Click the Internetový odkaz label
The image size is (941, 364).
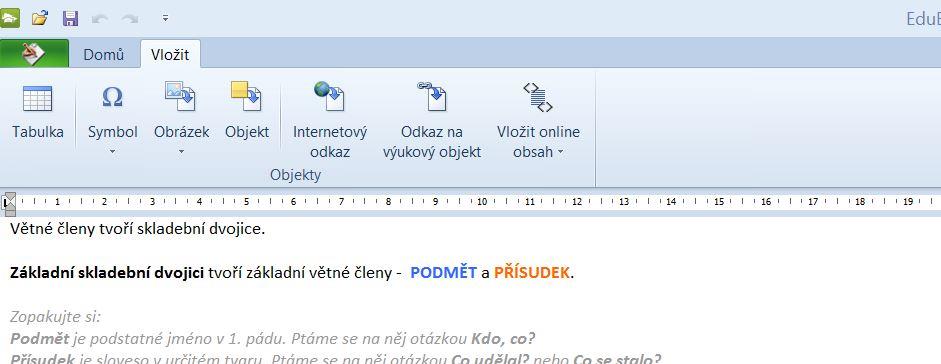(329, 142)
